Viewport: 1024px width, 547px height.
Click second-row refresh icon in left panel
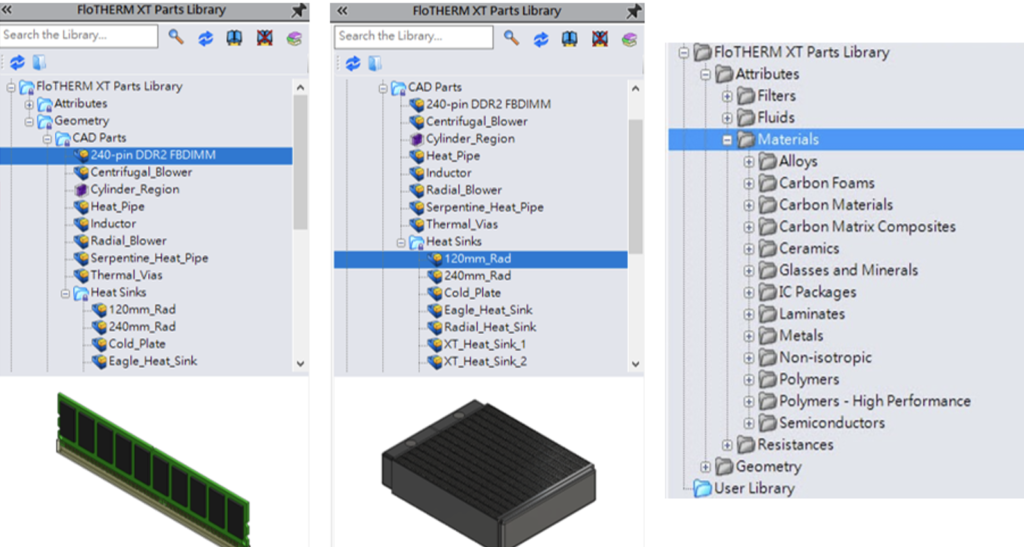(17, 62)
